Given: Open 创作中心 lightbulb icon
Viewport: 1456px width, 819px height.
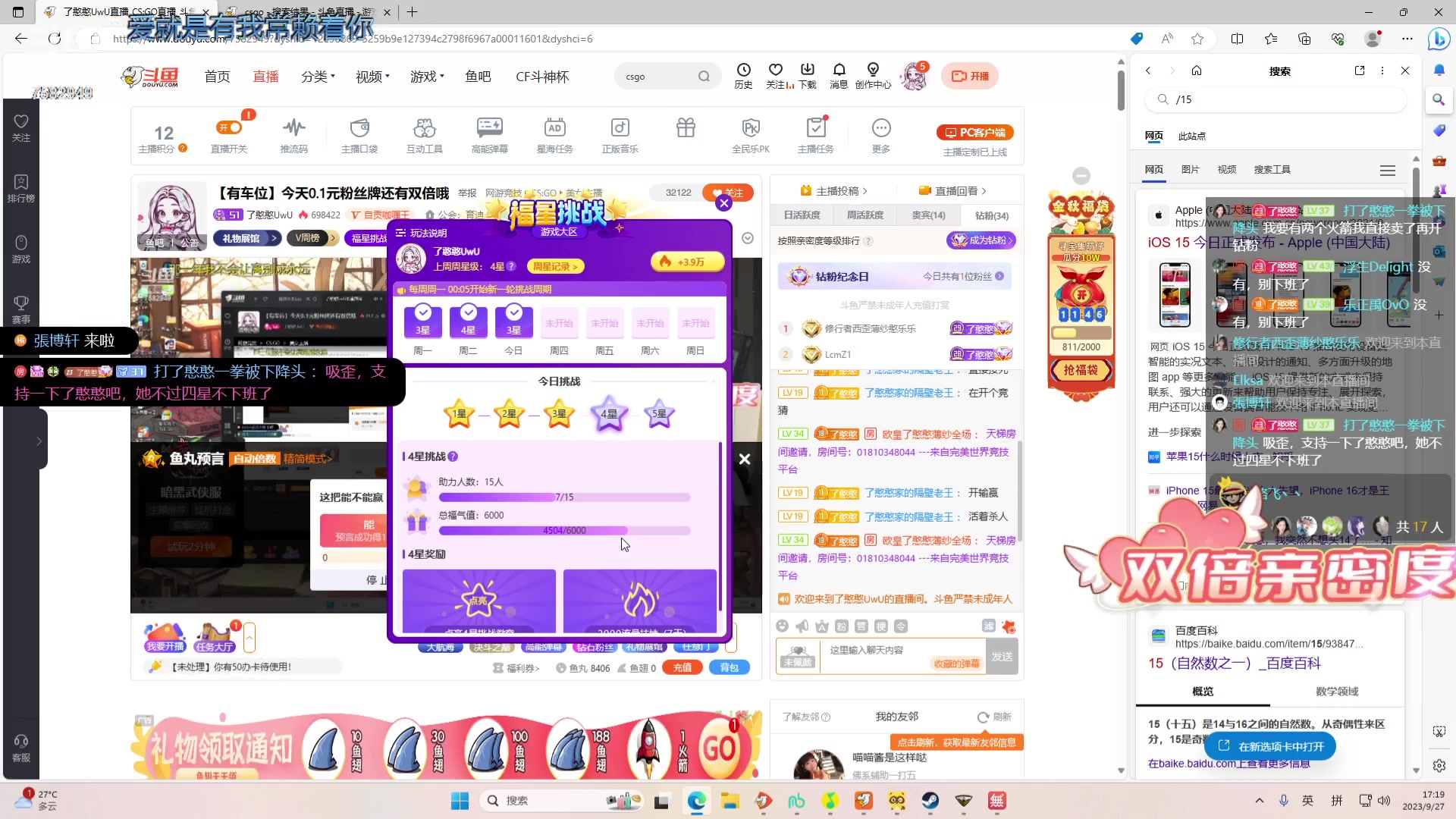Looking at the screenshot, I should pyautogui.click(x=873, y=75).
